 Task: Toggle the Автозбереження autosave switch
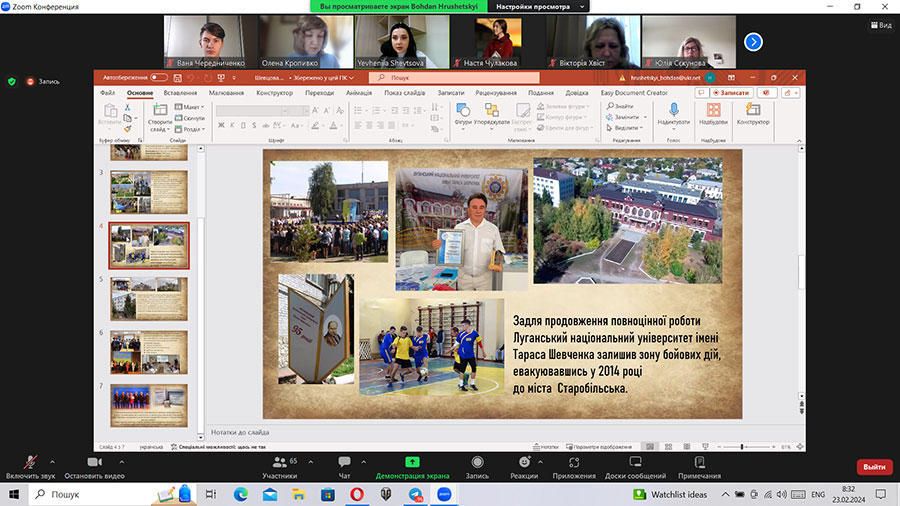coord(159,77)
